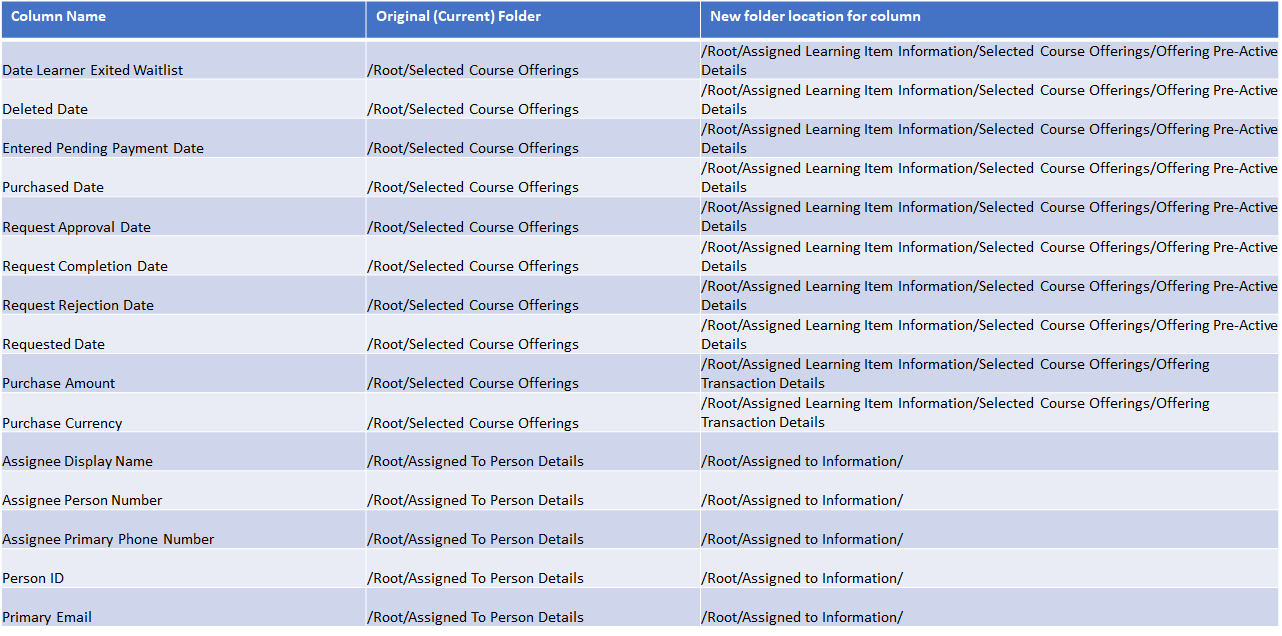Click the 'Original (Current) Folder' header cell
The width and height of the screenshot is (1282, 636).
tap(533, 20)
